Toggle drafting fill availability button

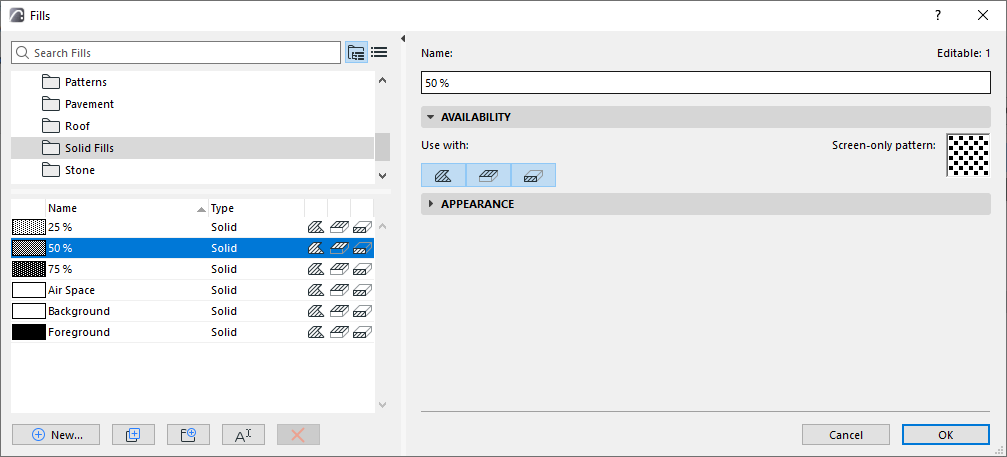443,175
